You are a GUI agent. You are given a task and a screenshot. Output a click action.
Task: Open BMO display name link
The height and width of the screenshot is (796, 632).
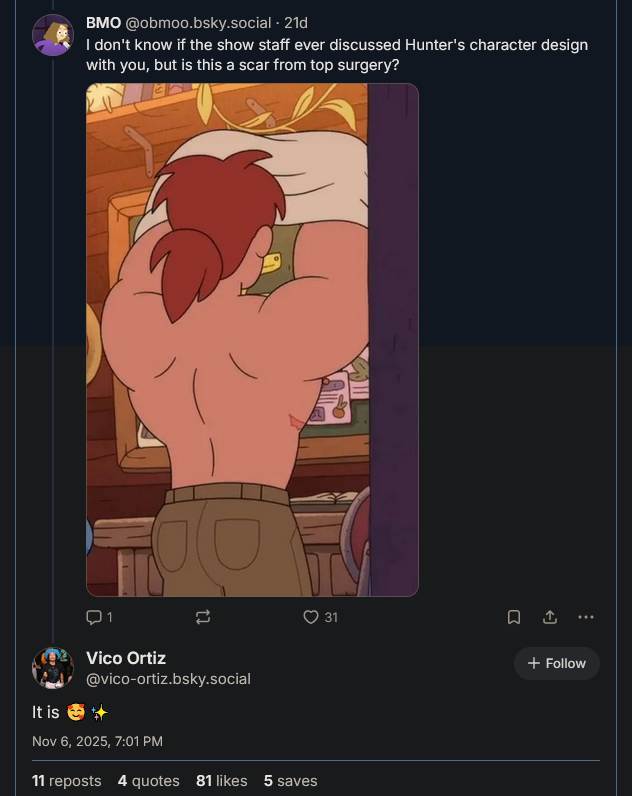(x=104, y=23)
